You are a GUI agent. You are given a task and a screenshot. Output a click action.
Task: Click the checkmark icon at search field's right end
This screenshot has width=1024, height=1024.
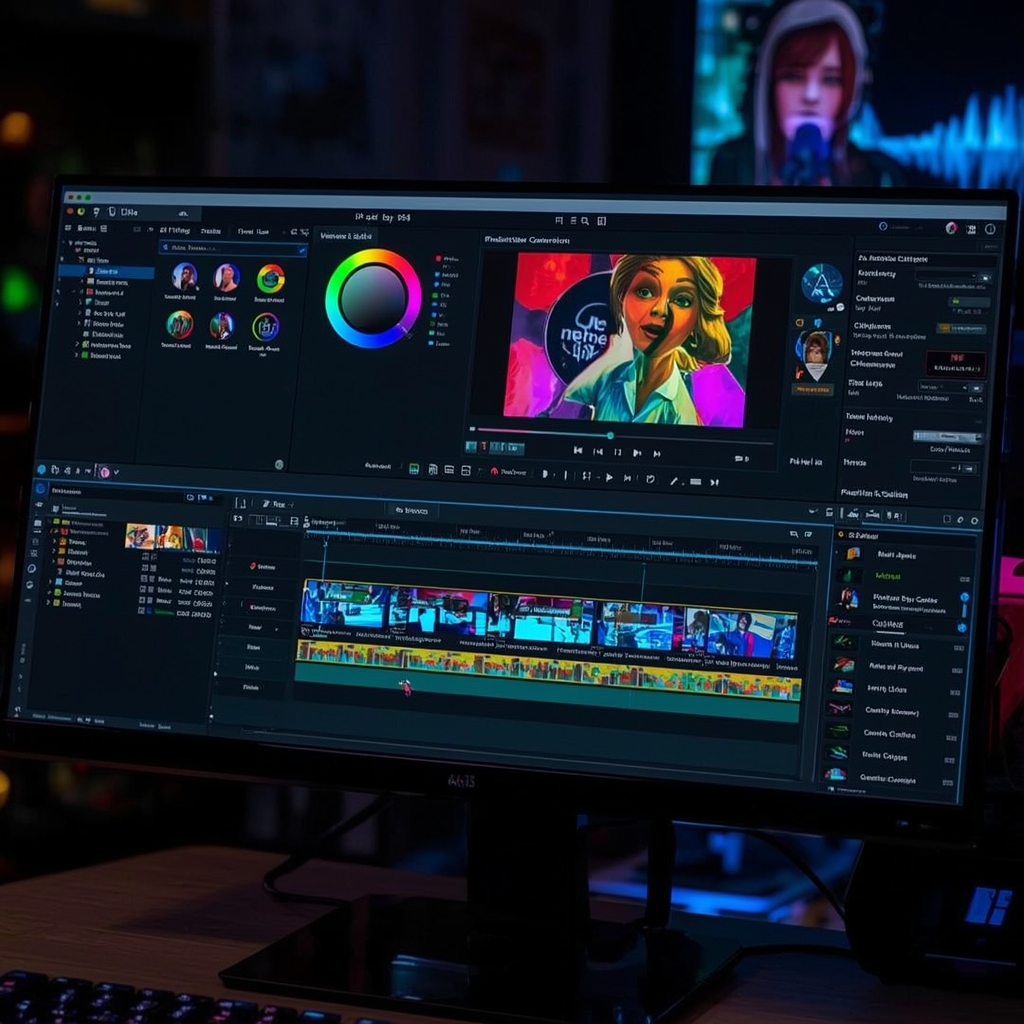(301, 250)
